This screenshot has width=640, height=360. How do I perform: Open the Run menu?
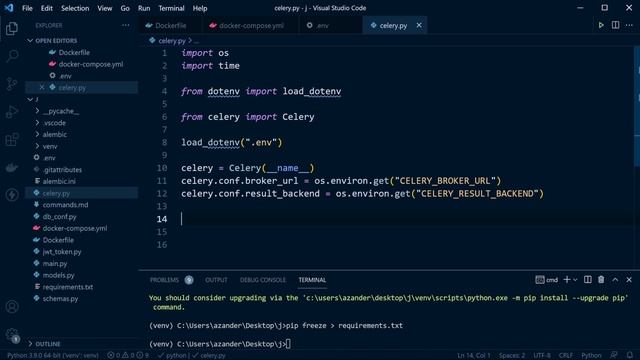(144, 8)
